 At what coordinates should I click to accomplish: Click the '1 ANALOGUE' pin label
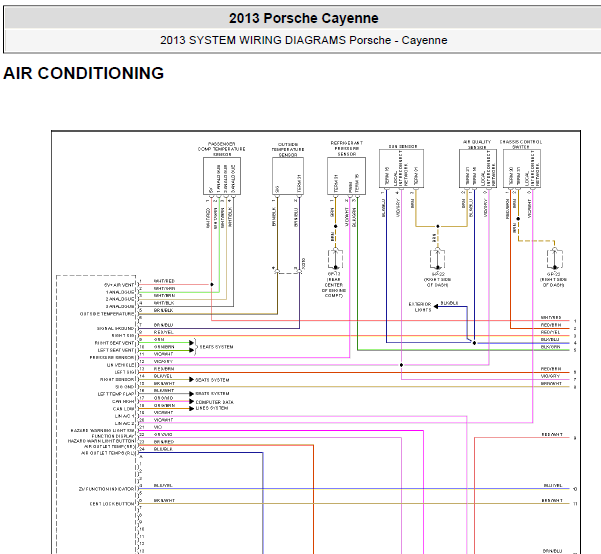(x=120, y=292)
